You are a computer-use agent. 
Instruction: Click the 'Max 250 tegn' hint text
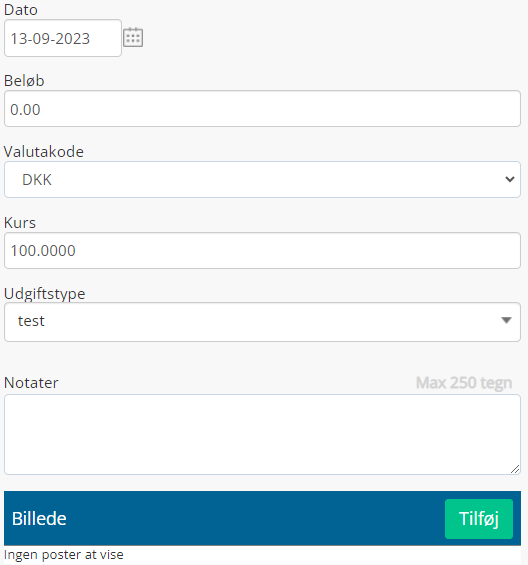click(x=464, y=383)
